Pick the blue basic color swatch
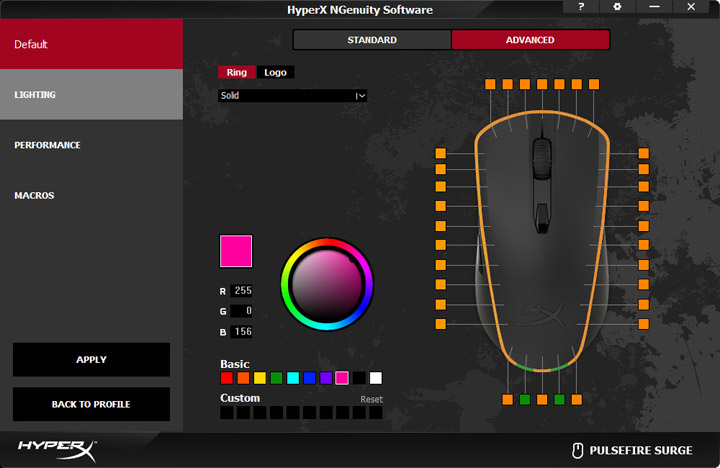720x468 pixels. [x=309, y=378]
